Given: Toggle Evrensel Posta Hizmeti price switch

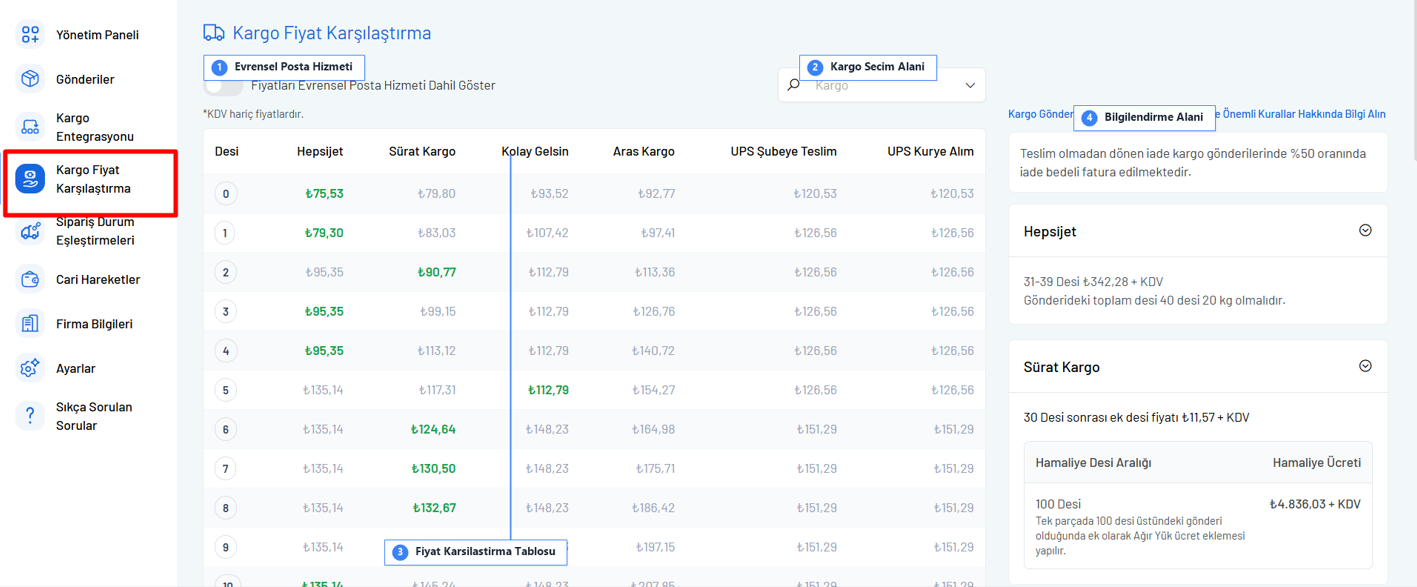Looking at the screenshot, I should [x=223, y=86].
